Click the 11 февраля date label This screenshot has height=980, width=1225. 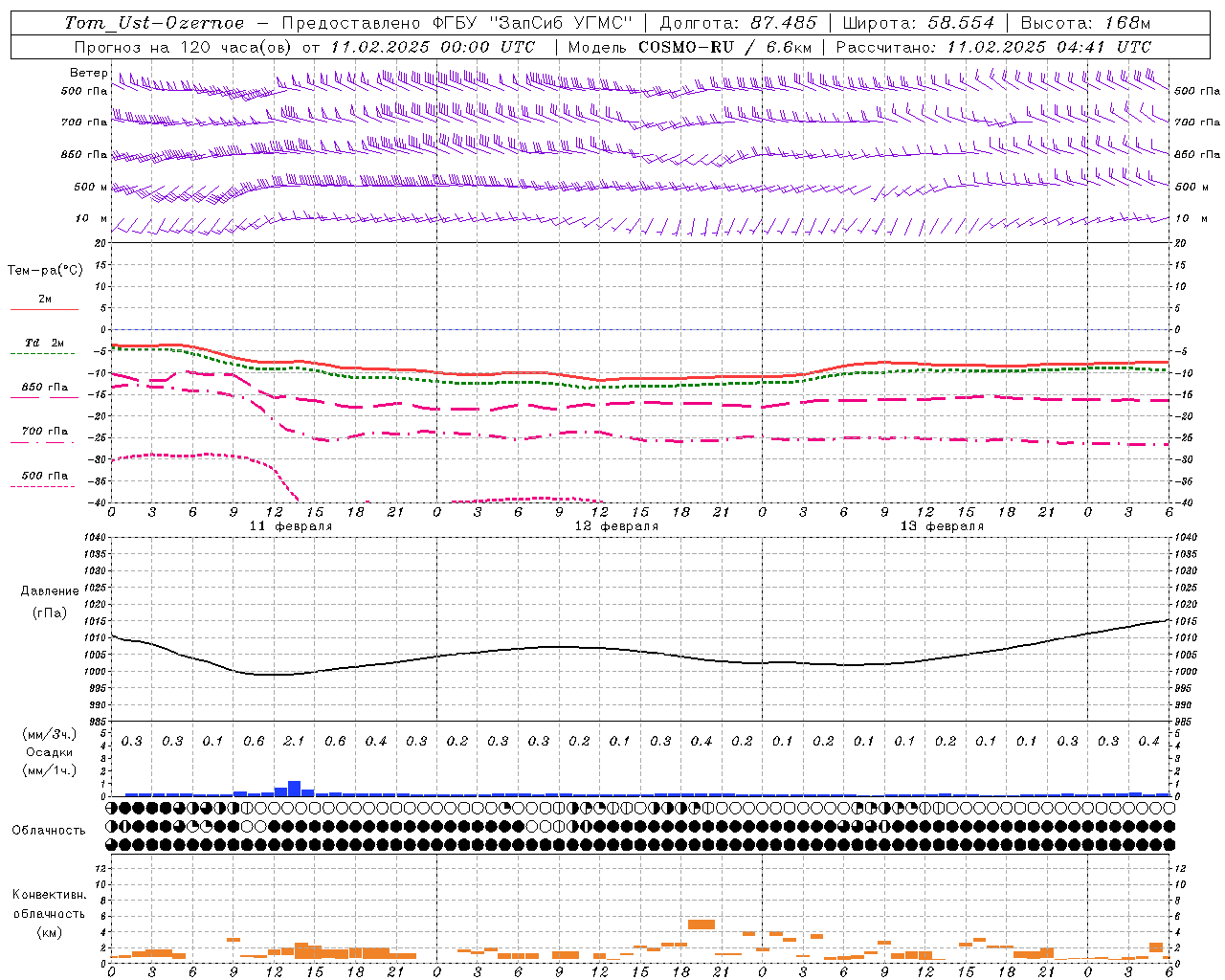coord(291,526)
